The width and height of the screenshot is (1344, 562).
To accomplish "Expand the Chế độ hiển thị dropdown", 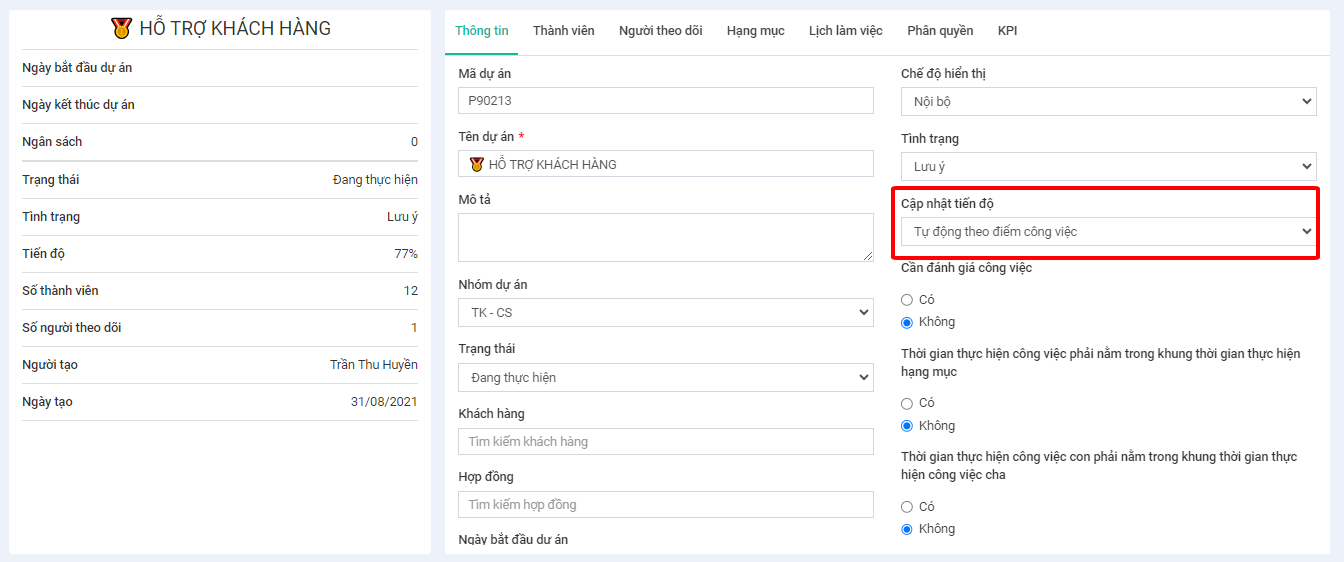I will 1108,102.
